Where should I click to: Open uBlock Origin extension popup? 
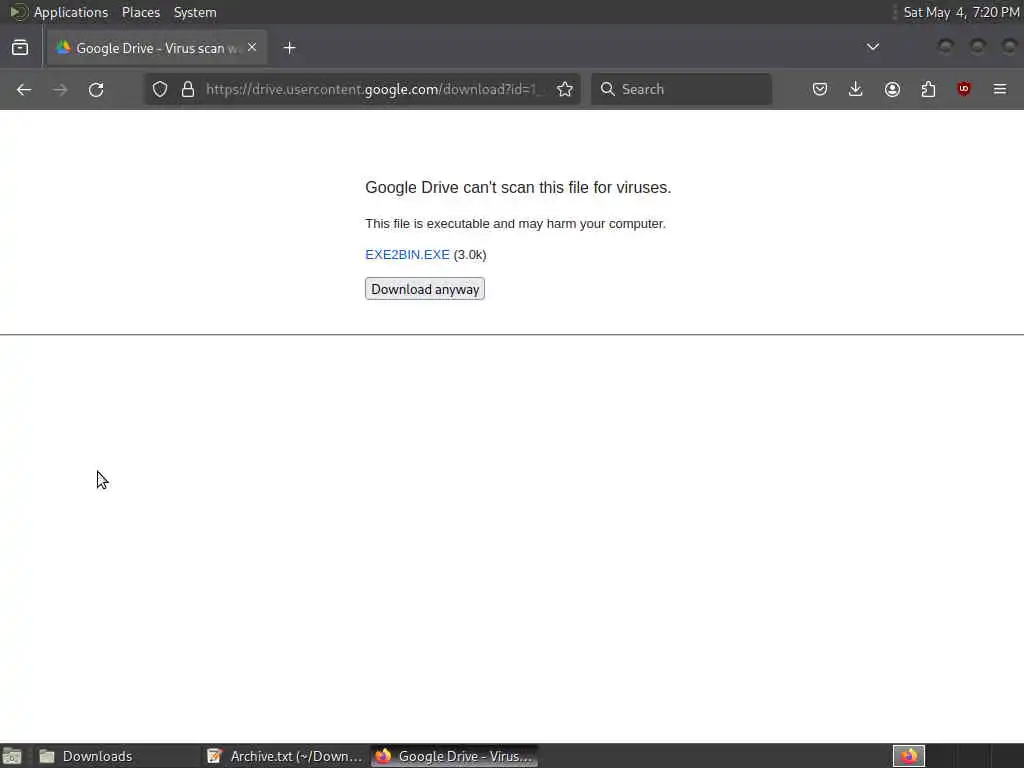[964, 89]
